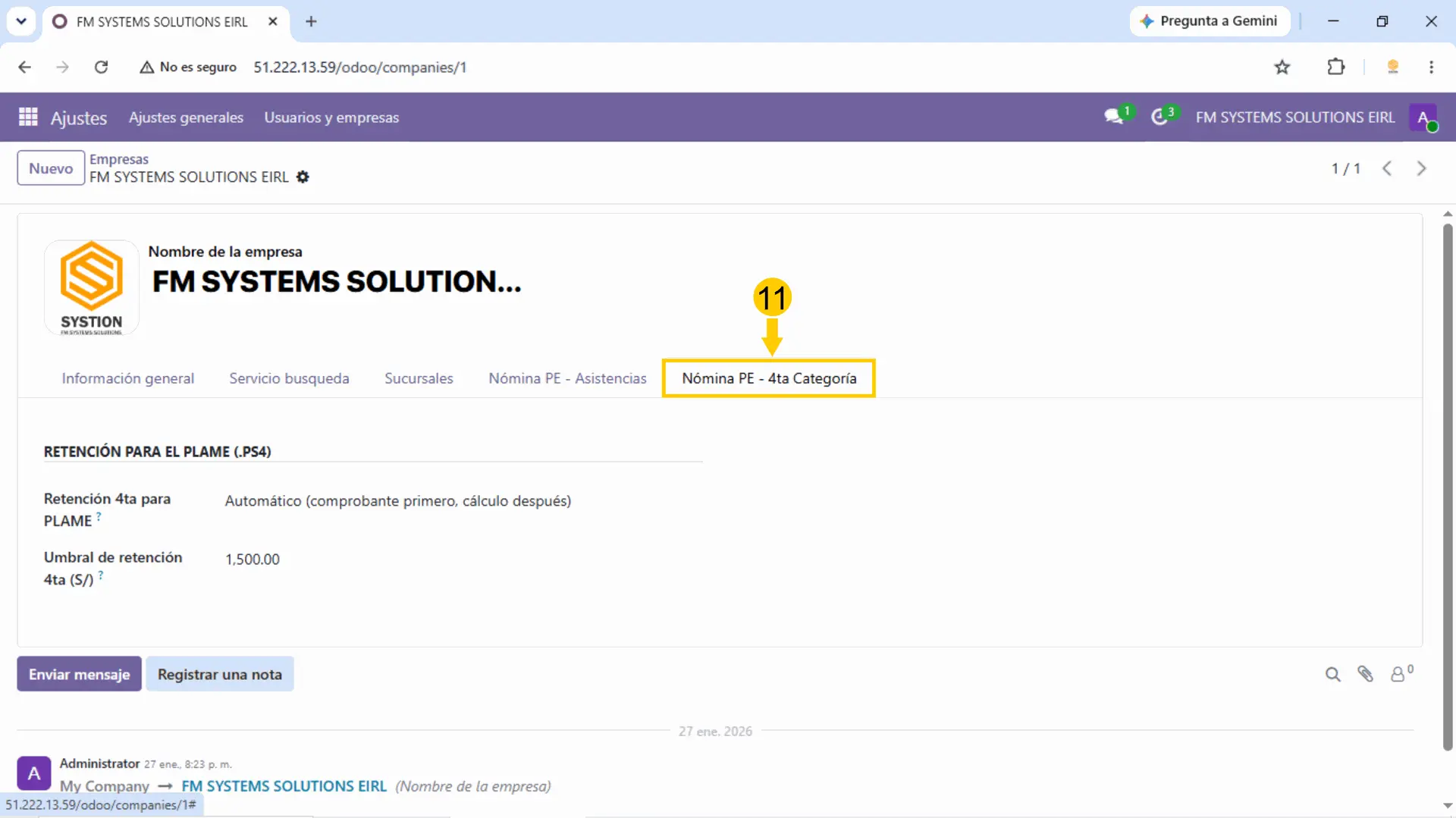Switch to Información general tab
This screenshot has height=818, width=1456.
point(127,378)
